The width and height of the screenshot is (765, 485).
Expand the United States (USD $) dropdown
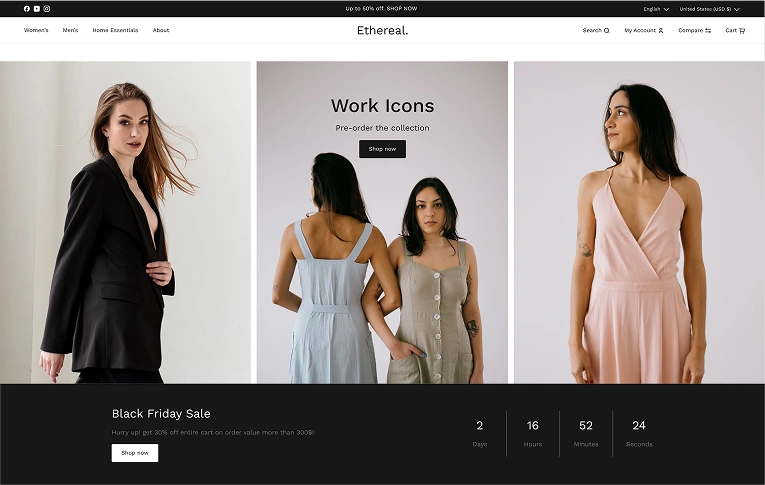point(709,9)
